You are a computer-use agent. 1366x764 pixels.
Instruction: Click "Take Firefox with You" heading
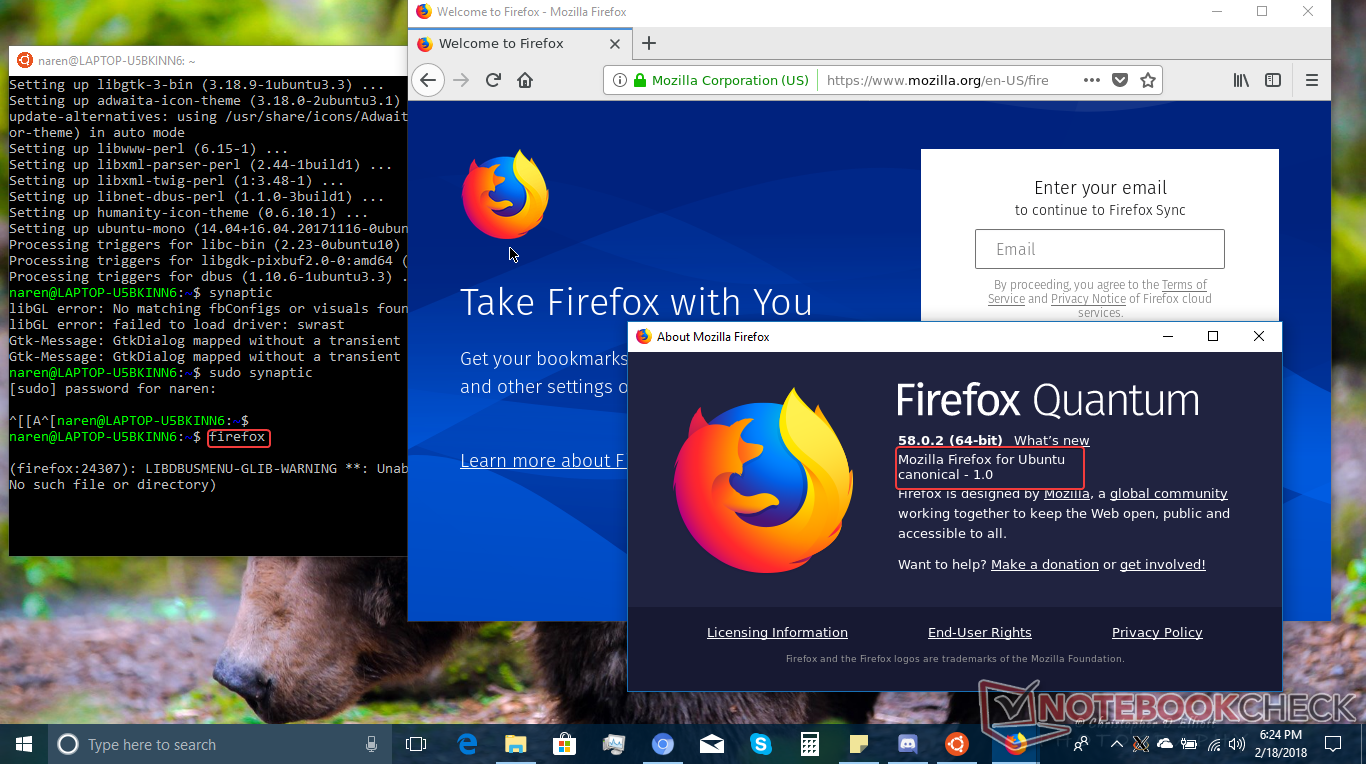(x=636, y=302)
